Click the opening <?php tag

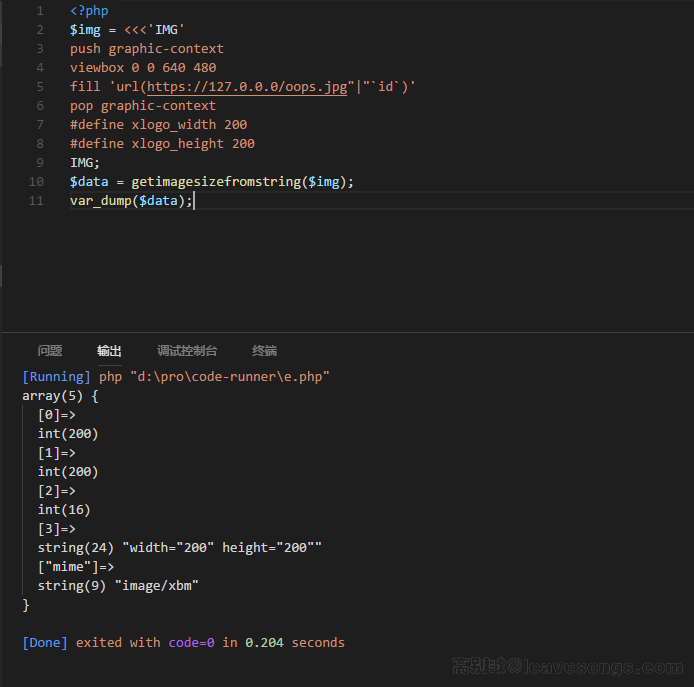click(x=89, y=11)
